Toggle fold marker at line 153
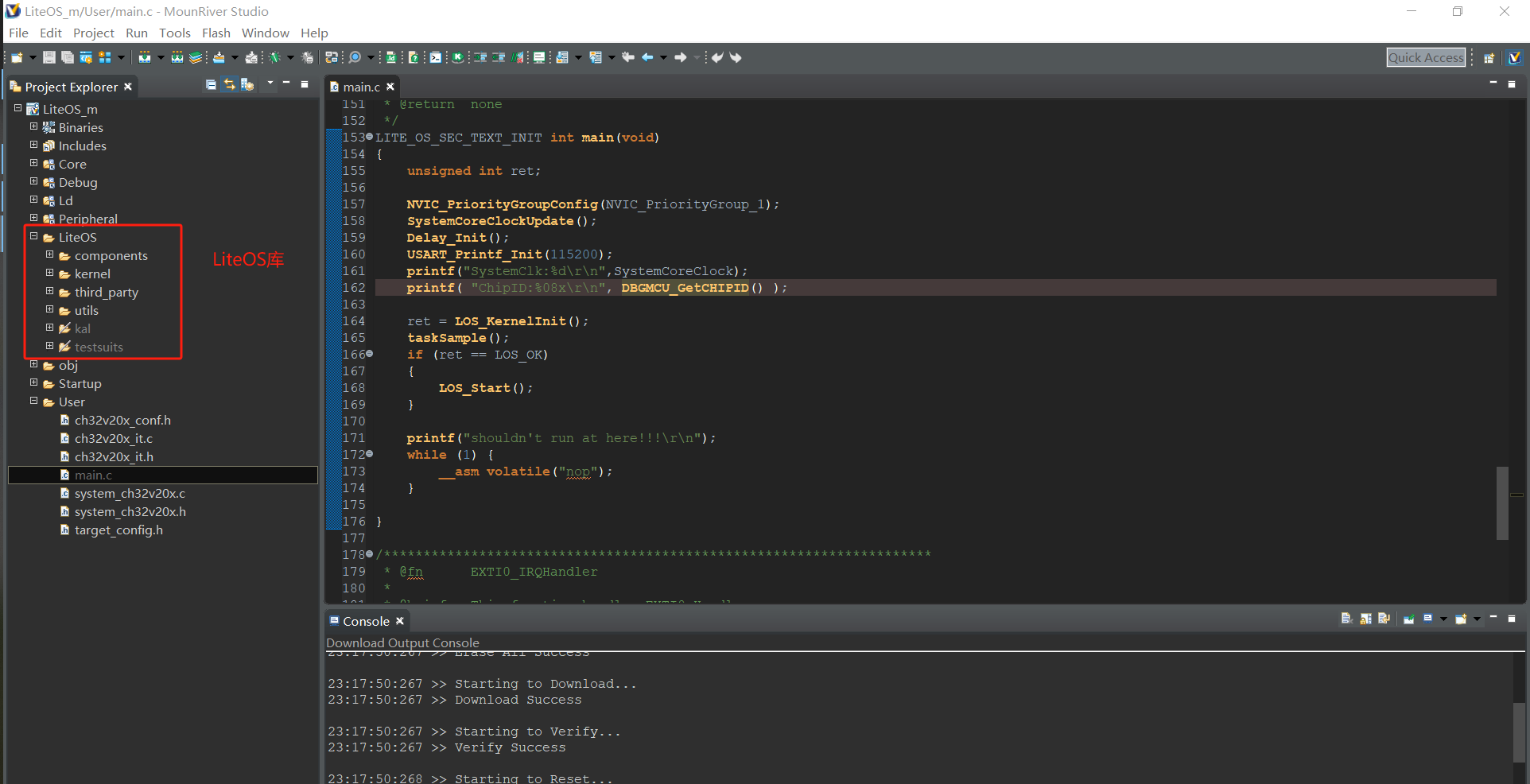This screenshot has height=784, width=1530. click(x=369, y=137)
